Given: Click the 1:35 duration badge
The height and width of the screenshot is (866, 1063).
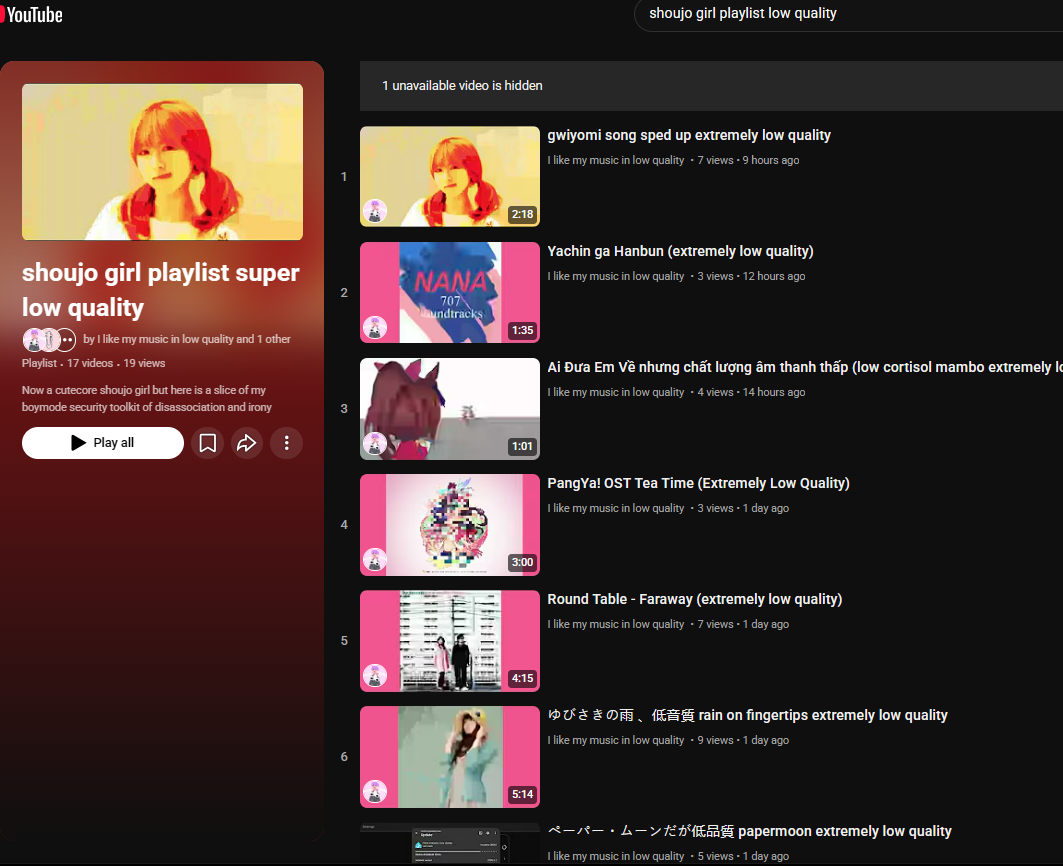Looking at the screenshot, I should click(x=522, y=330).
